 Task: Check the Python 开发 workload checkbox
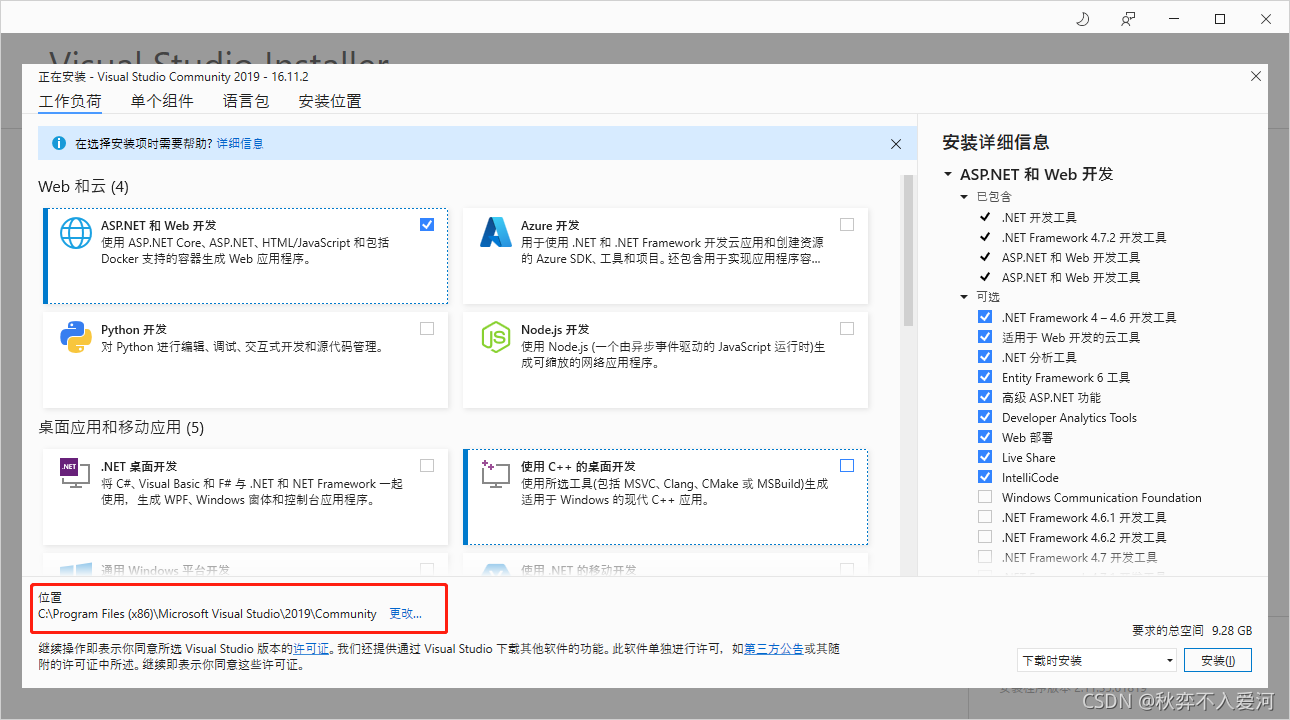tap(427, 328)
